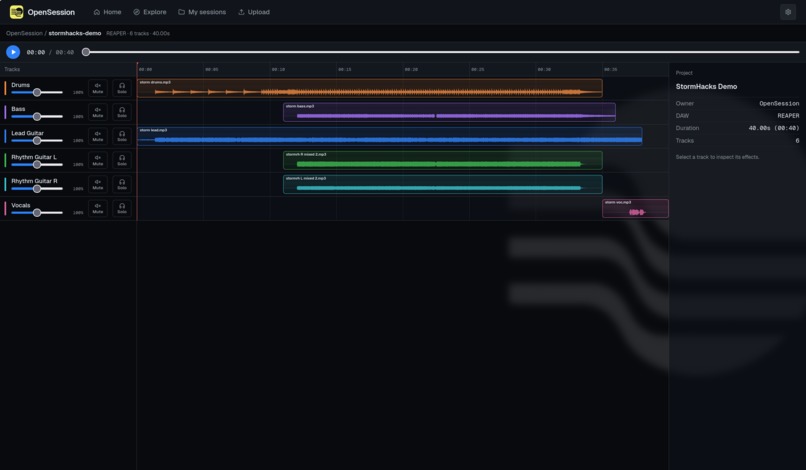Click the stormhacks-demo breadcrumb
The width and height of the screenshot is (806, 470).
pos(75,33)
